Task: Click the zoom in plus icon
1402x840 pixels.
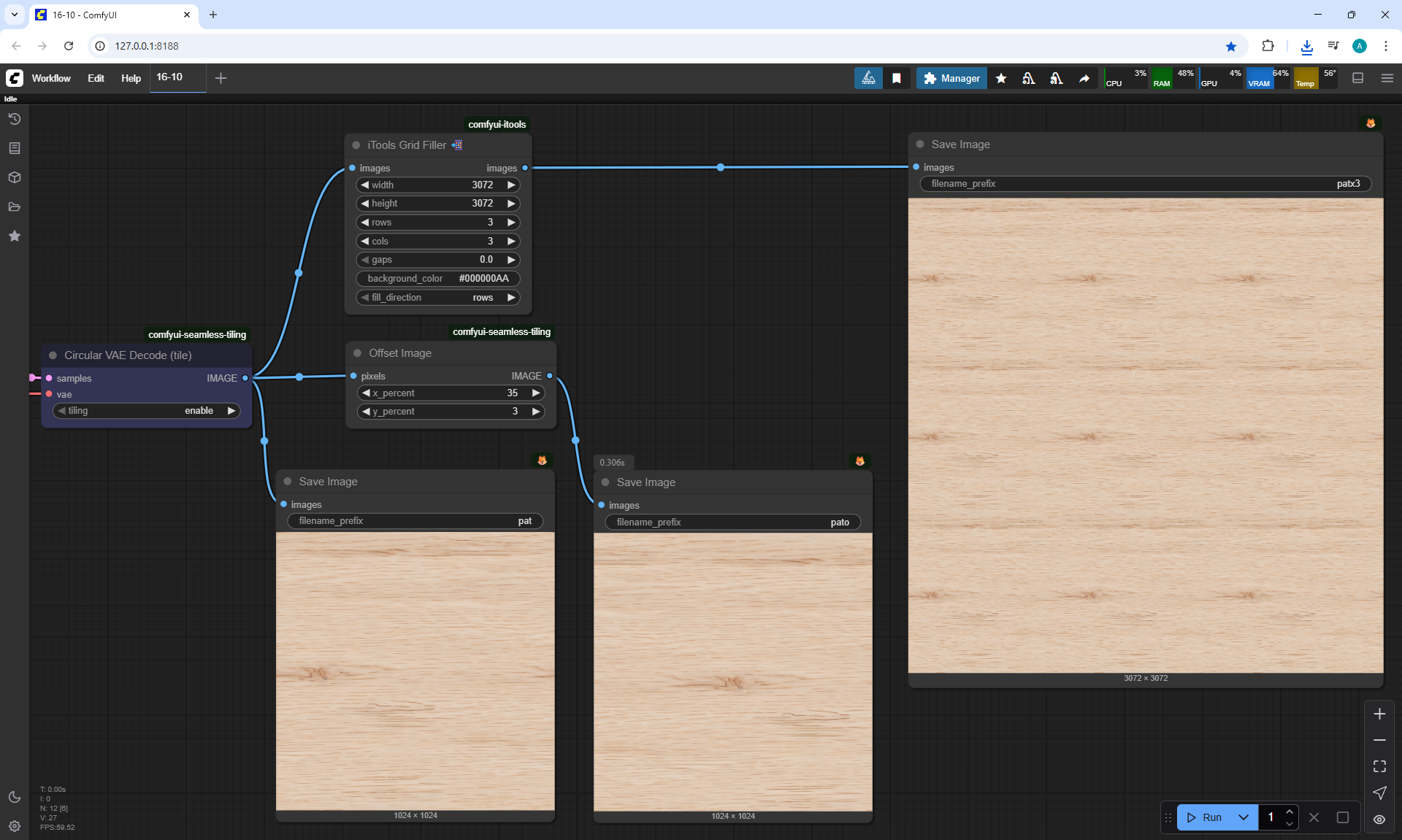Action: [x=1379, y=714]
